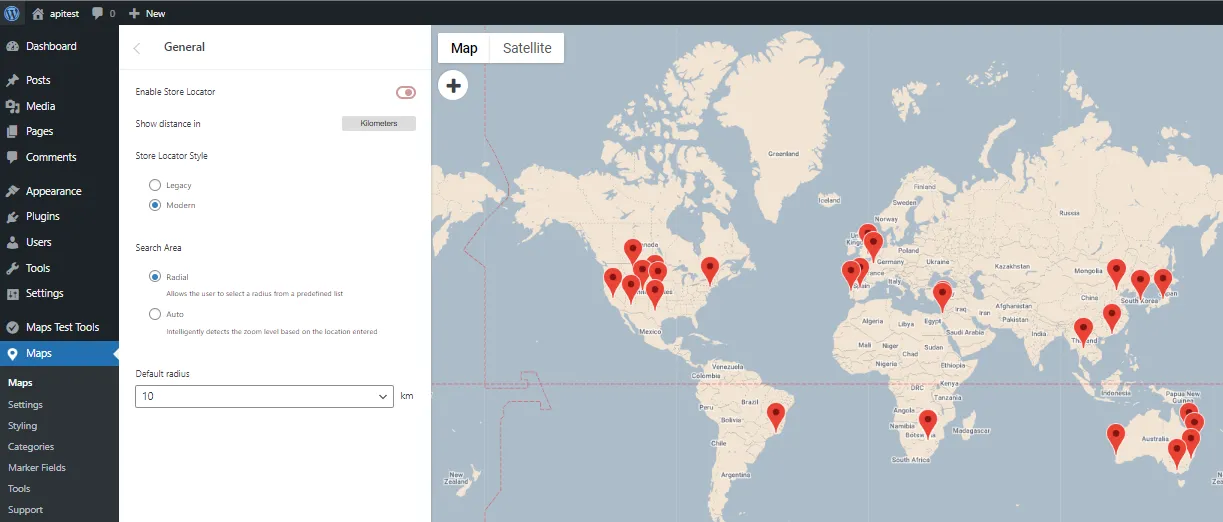Image resolution: width=1223 pixels, height=522 pixels.
Task: Click the marker in western Australia
Action: pos(1116,439)
